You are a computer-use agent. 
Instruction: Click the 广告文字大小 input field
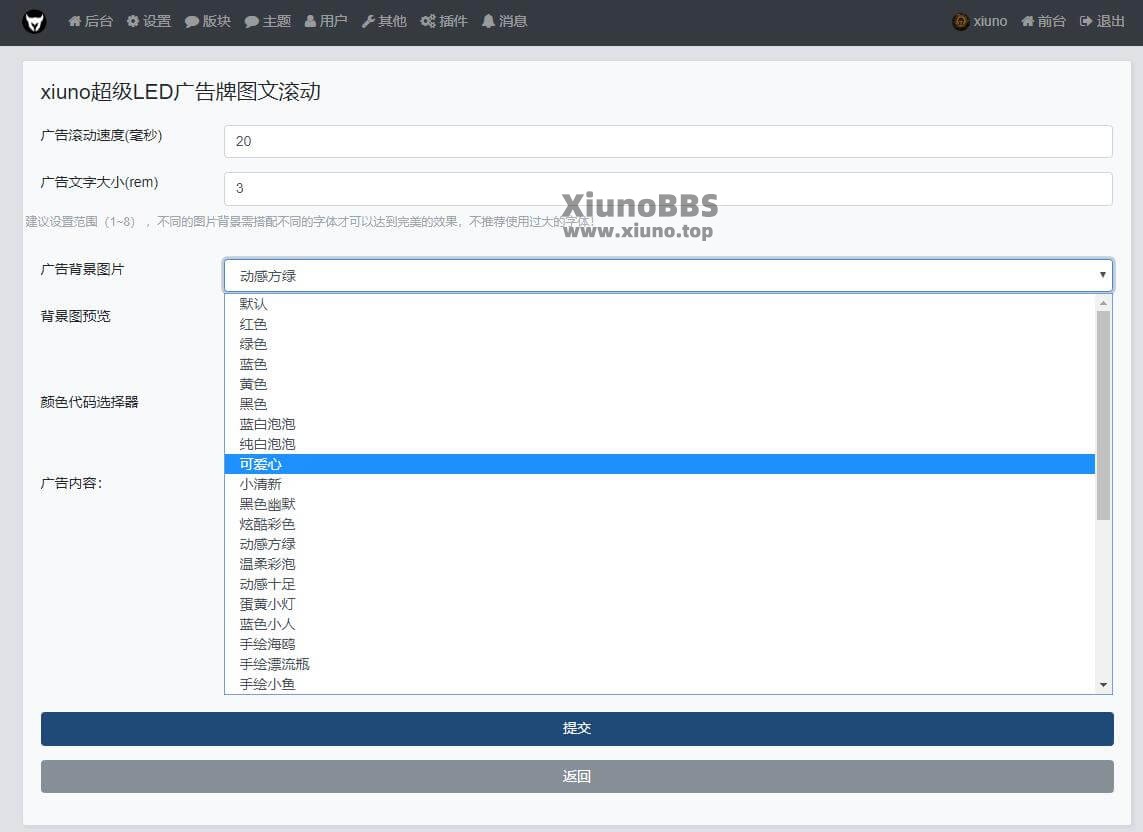point(668,188)
